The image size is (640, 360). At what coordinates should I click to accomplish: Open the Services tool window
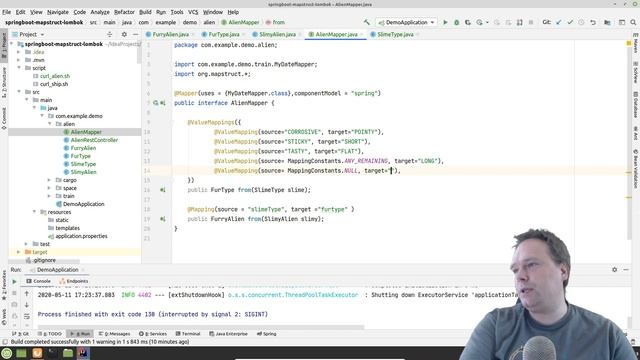pos(153,334)
